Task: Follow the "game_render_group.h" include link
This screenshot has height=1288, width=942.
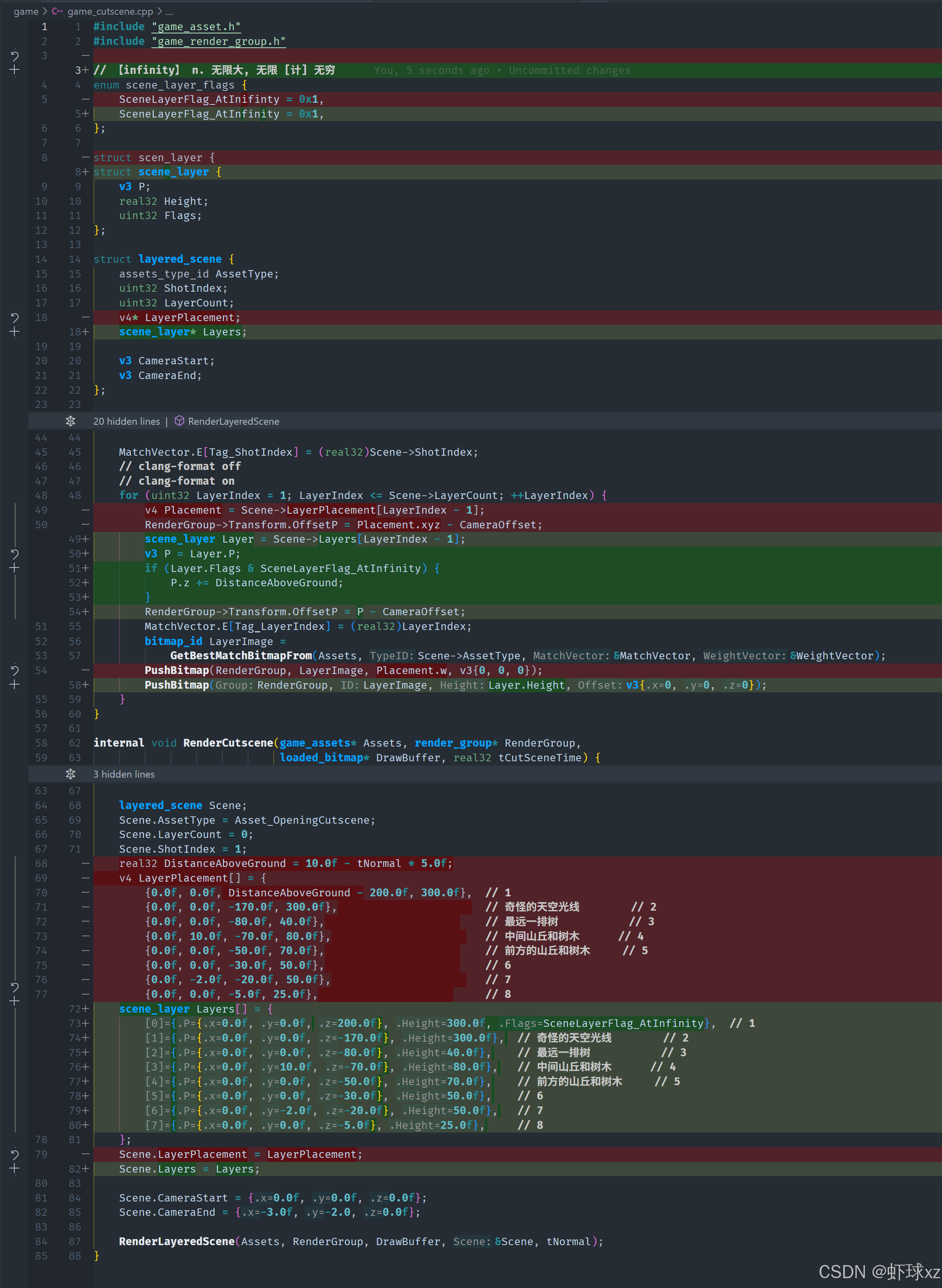Action: tap(219, 41)
